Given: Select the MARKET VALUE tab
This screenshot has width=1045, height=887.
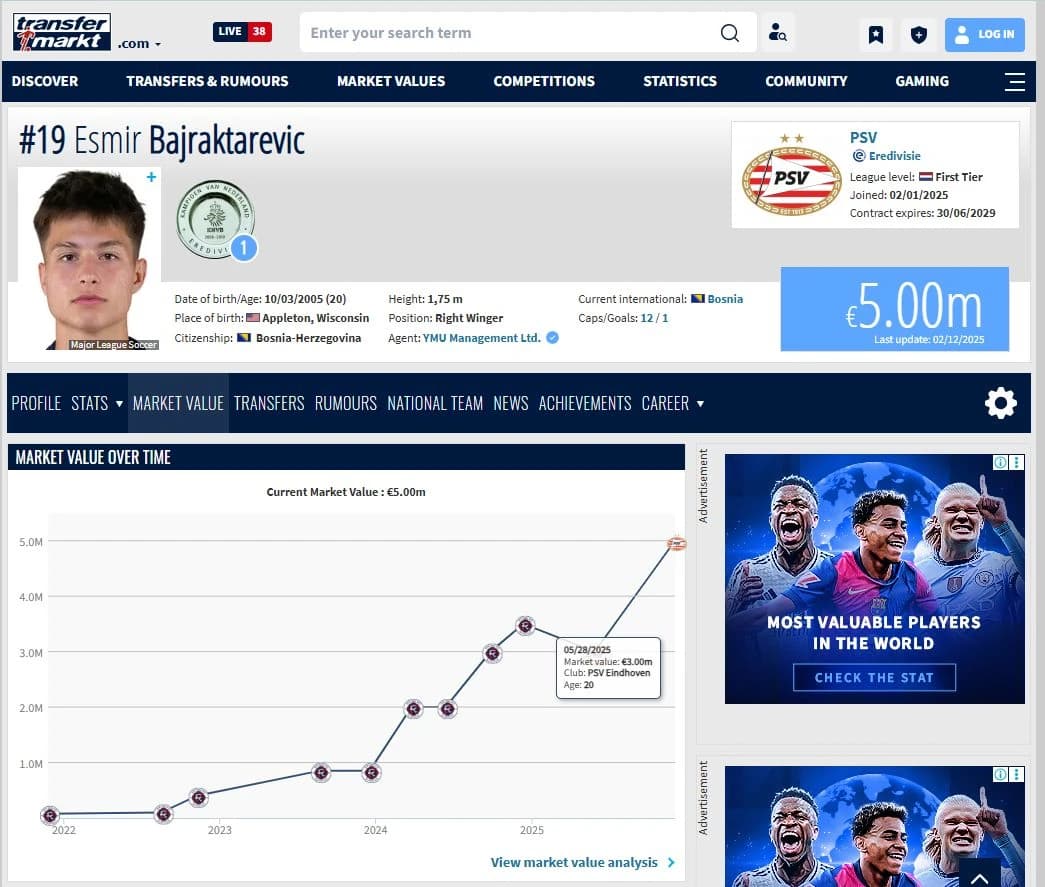Looking at the screenshot, I should 178,403.
